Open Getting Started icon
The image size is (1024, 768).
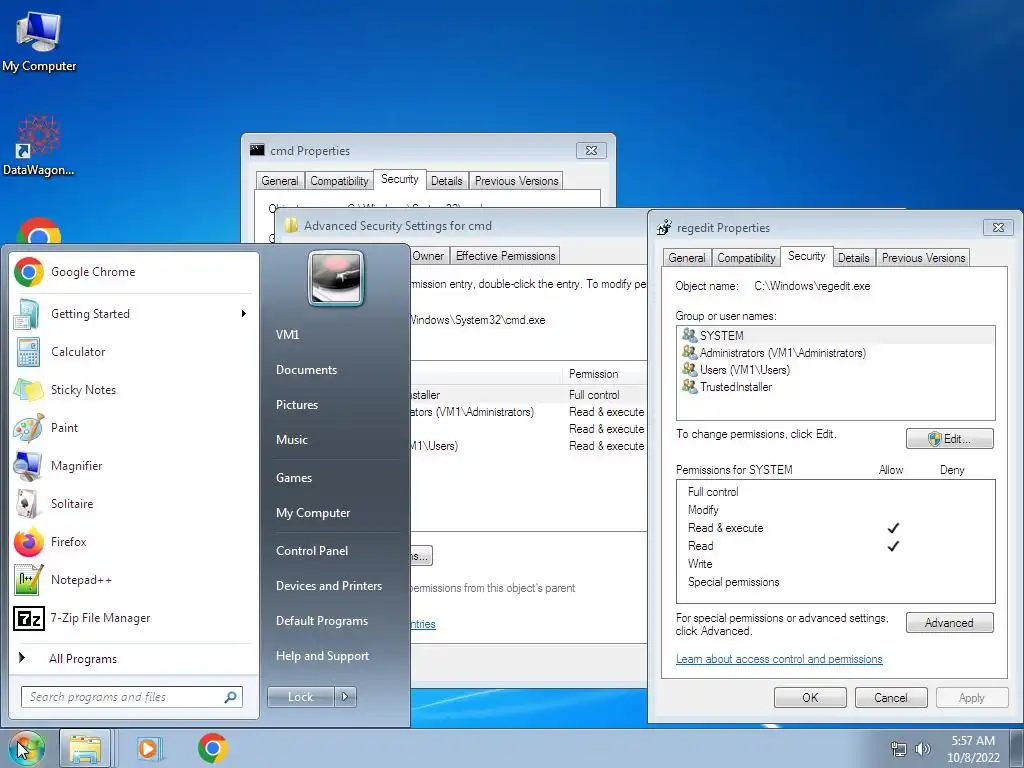coord(29,314)
